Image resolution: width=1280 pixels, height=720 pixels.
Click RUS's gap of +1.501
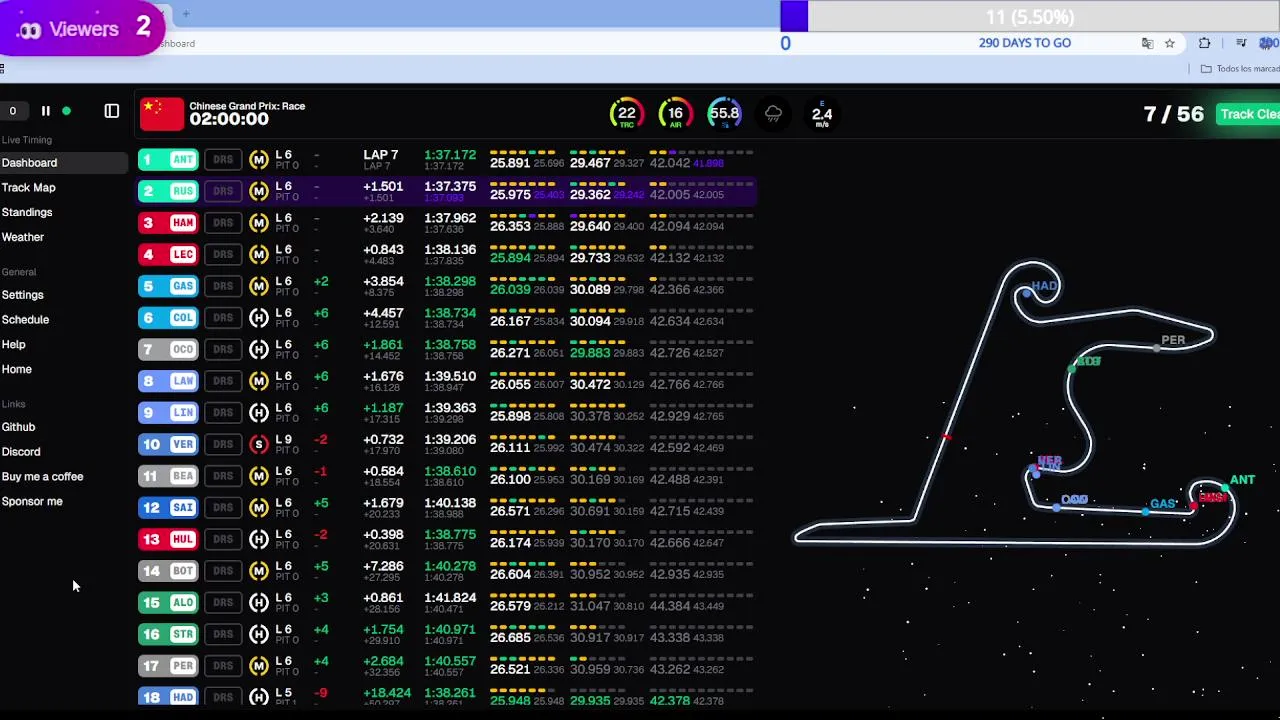[383, 187]
